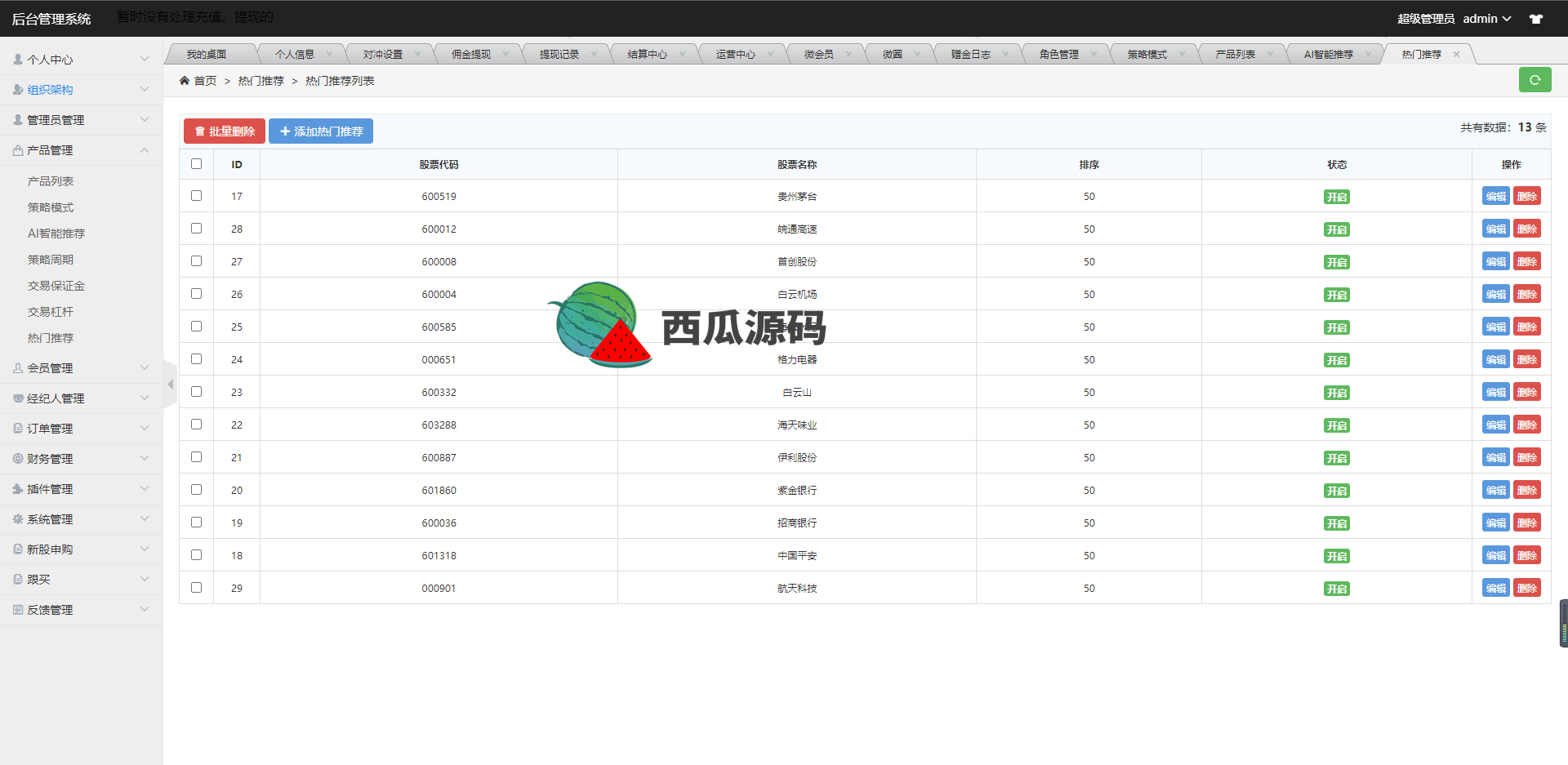Expand the 插件管理 sidebar menu
This screenshot has height=765, width=1568.
point(81,489)
